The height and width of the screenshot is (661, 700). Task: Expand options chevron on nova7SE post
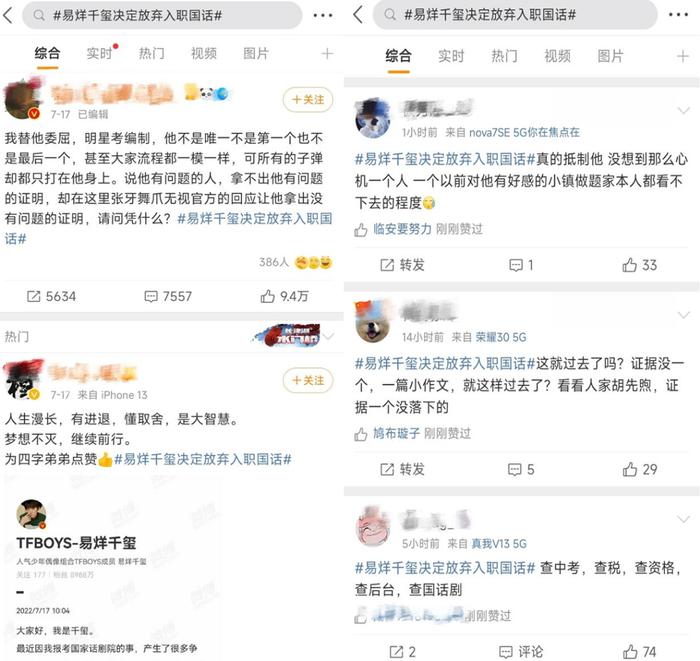click(x=683, y=110)
